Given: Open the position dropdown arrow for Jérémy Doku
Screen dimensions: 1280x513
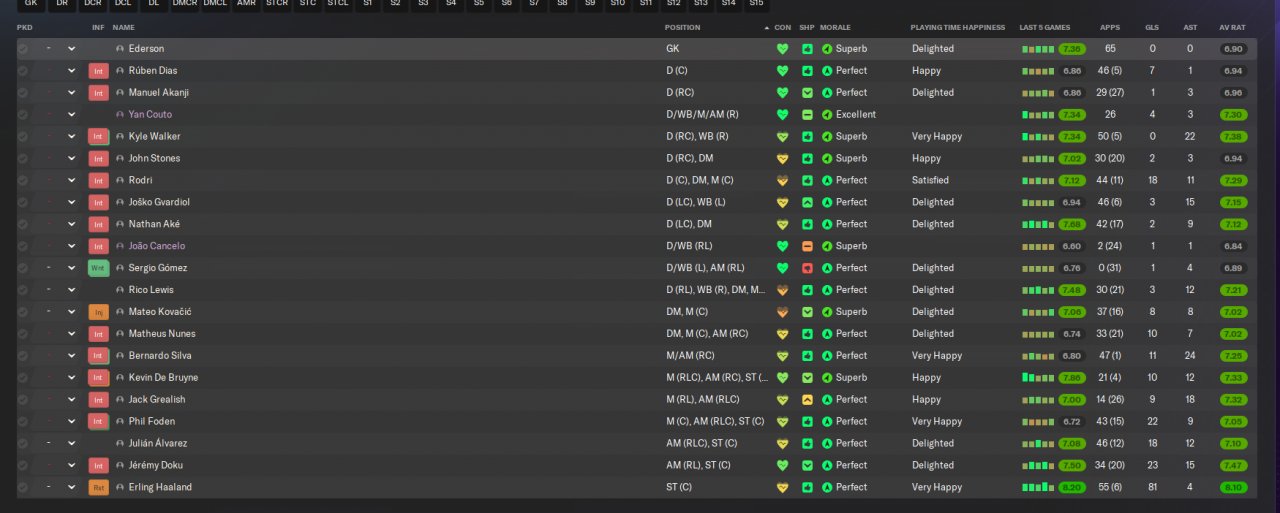Looking at the screenshot, I should 71,465.
